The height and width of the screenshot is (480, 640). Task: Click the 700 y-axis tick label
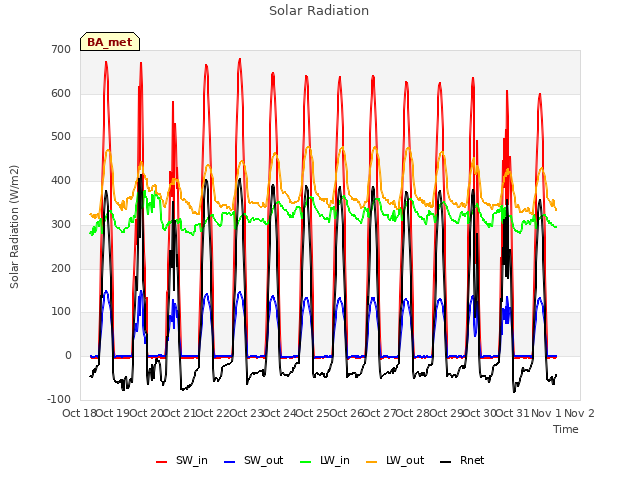[x=61, y=50]
